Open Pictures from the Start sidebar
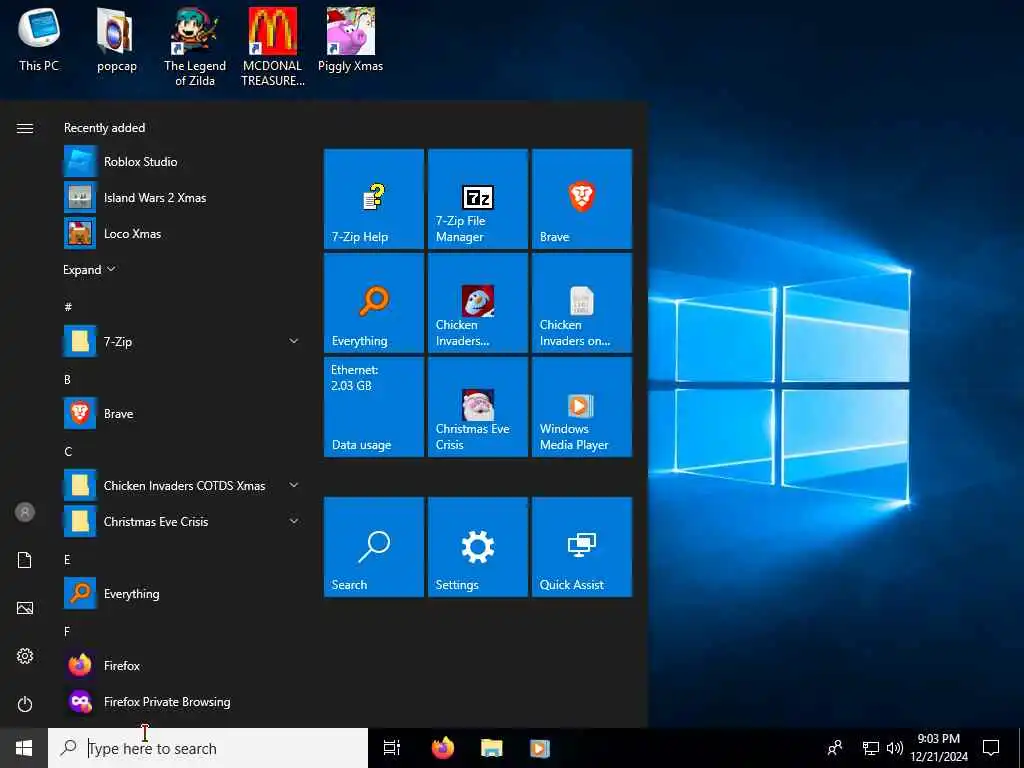This screenshot has width=1024, height=768. pyautogui.click(x=25, y=608)
